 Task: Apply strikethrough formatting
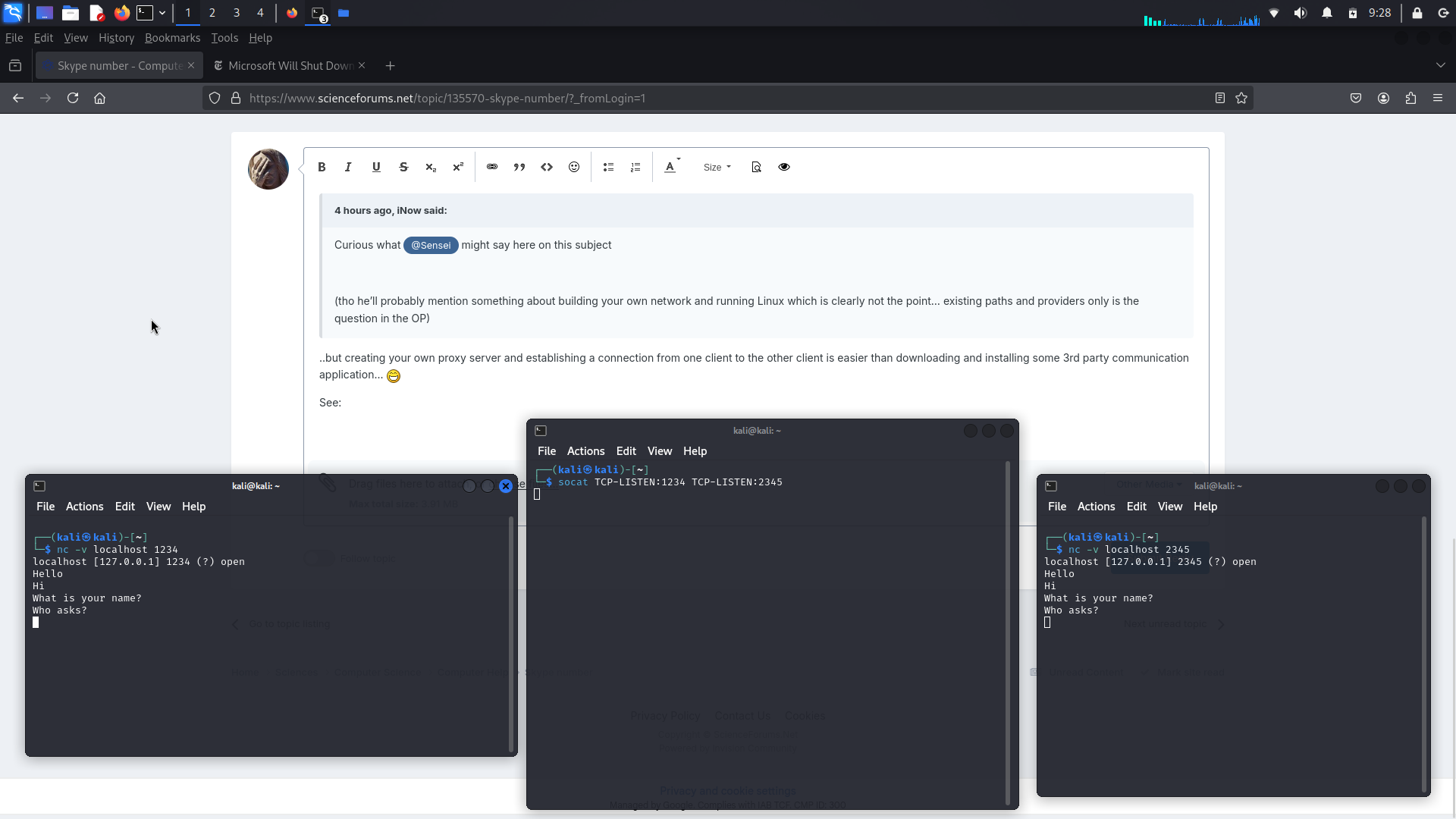click(x=403, y=167)
